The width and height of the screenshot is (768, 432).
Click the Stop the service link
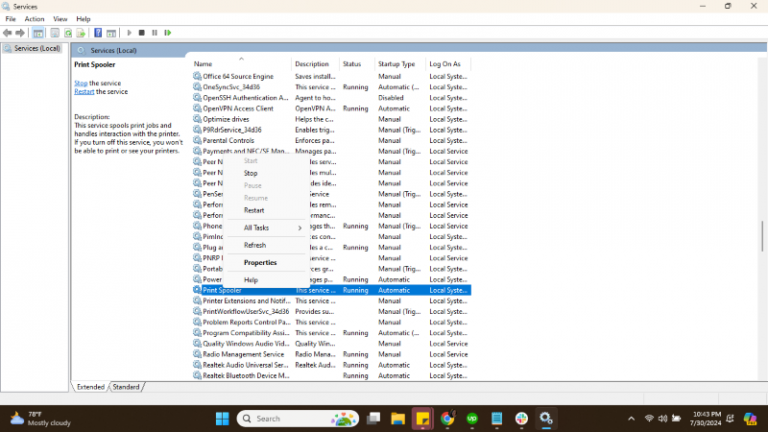(x=80, y=83)
